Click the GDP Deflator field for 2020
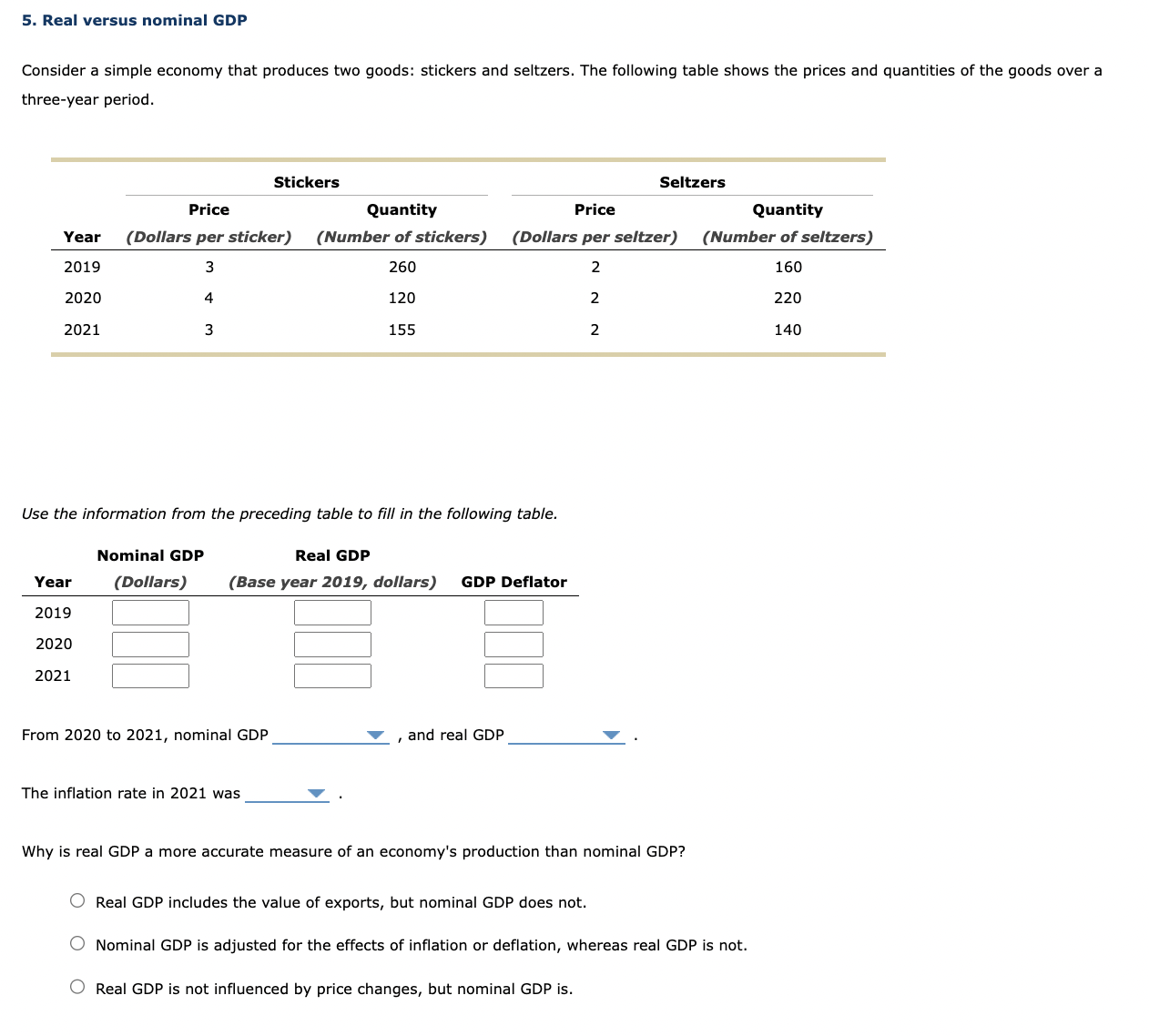Viewport: 1149px width, 1036px height. 513,644
